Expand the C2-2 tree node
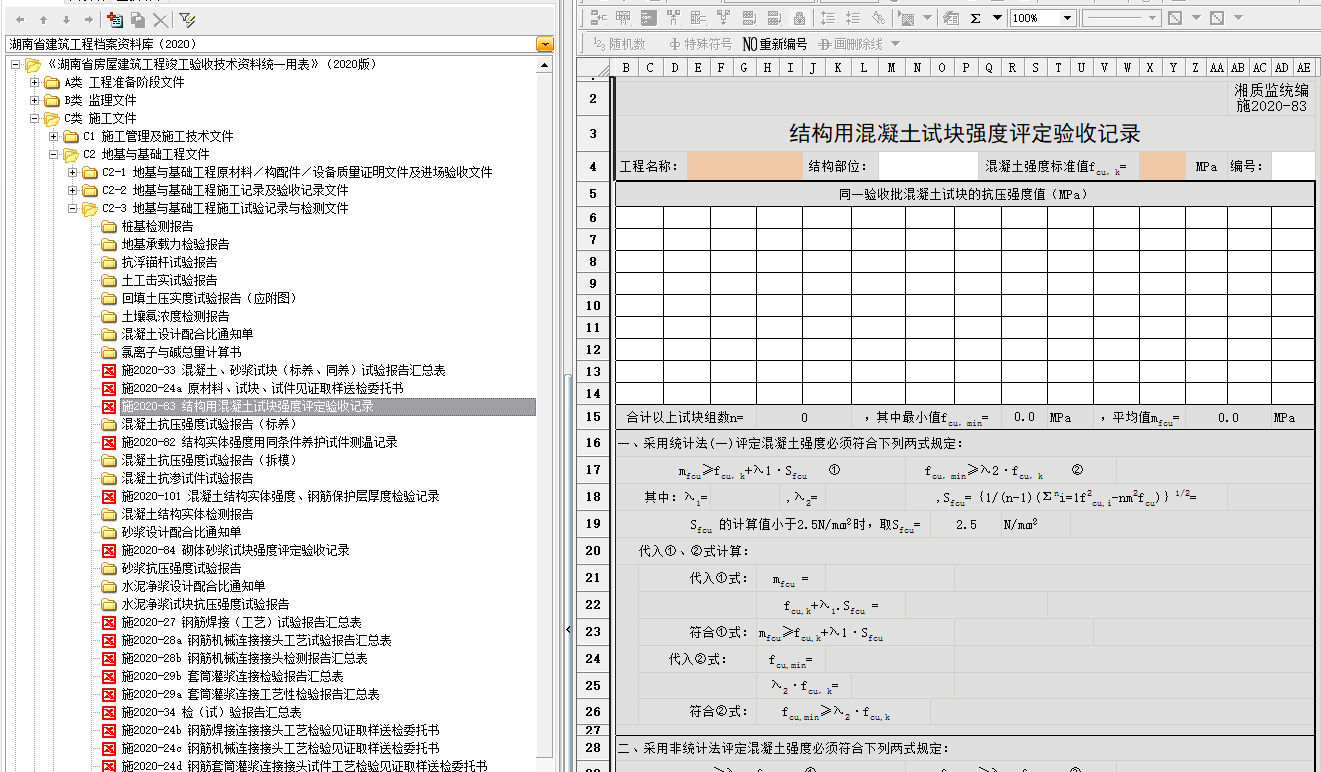The height and width of the screenshot is (772, 1321). coord(73,191)
